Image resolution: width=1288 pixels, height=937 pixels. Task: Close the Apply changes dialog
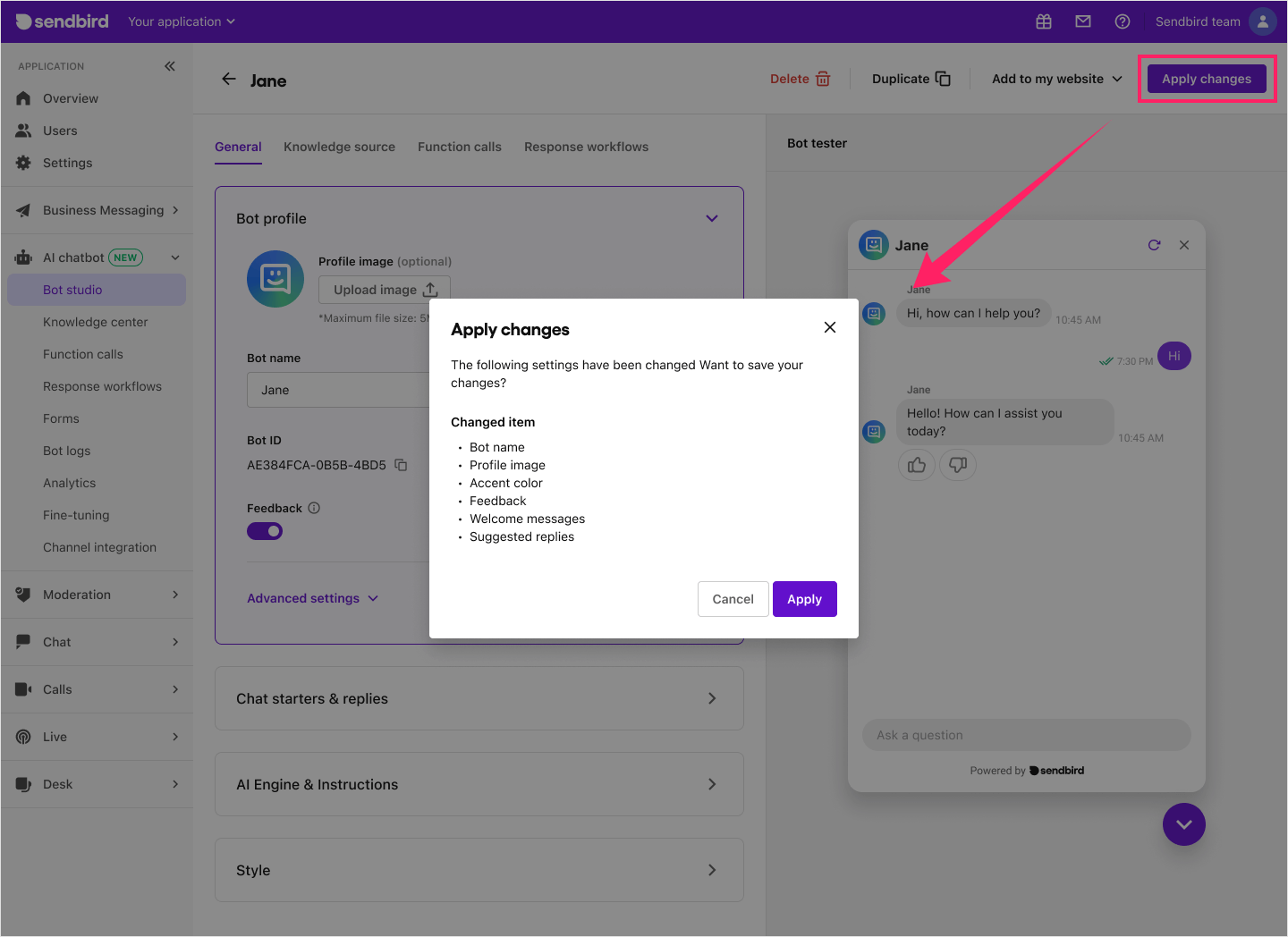[x=830, y=327]
